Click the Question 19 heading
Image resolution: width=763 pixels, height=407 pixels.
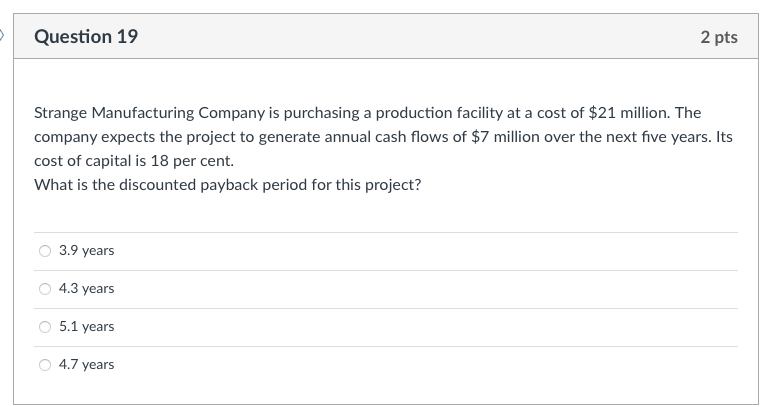pos(86,37)
